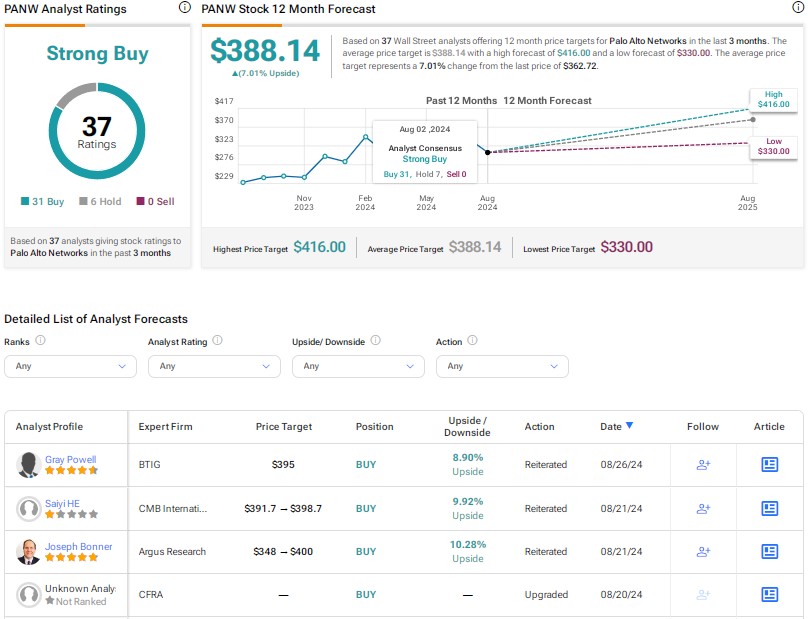Expand the Upside/Downside filter dropdown
This screenshot has height=619, width=808.
pos(358,366)
